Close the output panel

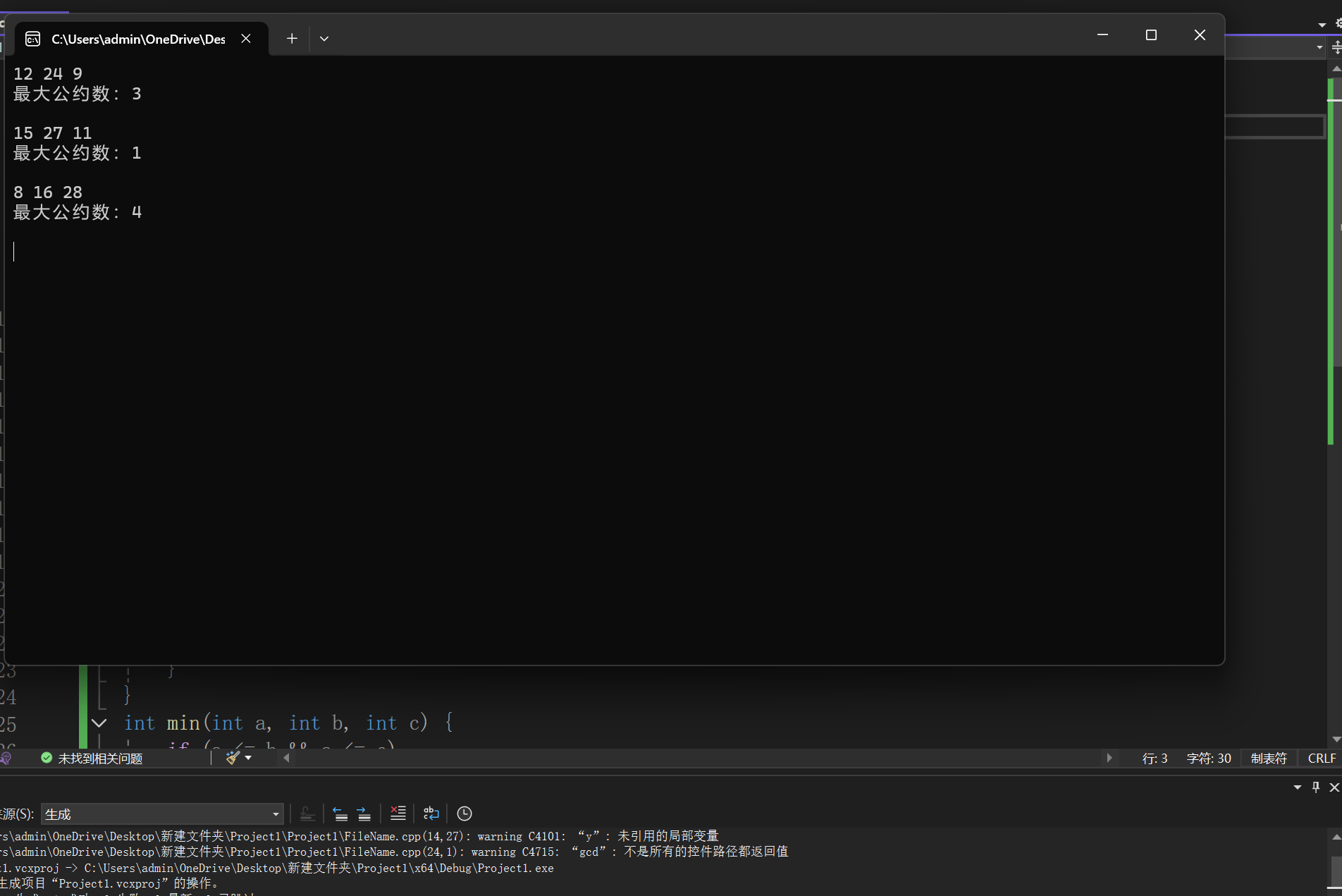[1334, 787]
